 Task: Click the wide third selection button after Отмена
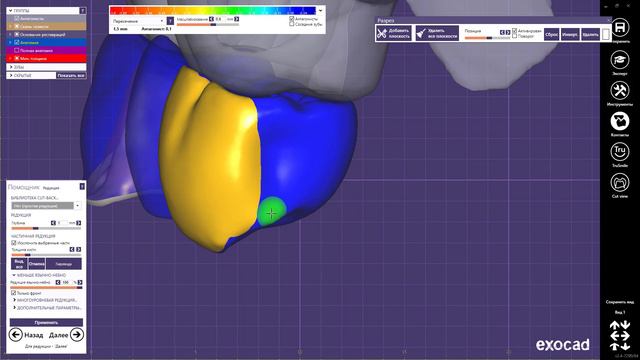[64, 264]
